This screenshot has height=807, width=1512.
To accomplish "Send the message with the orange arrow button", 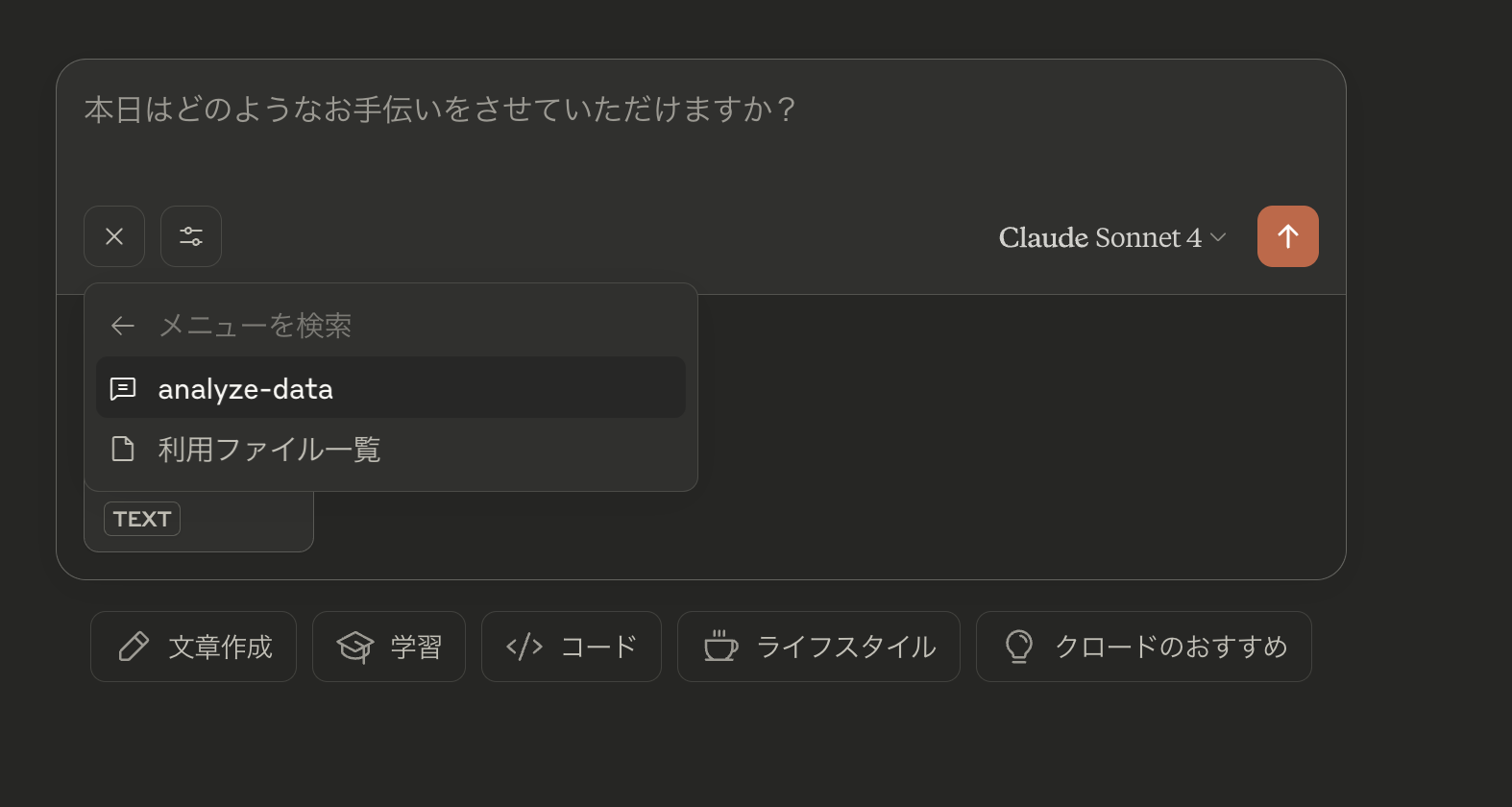I will click(1287, 236).
